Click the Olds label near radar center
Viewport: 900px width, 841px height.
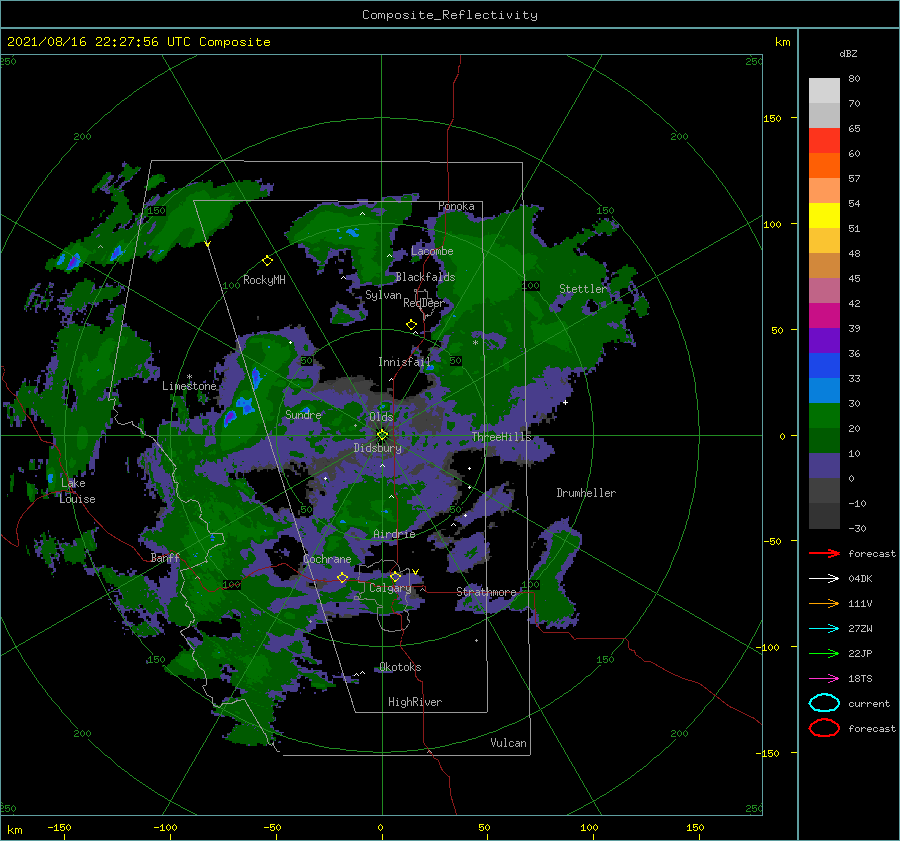[x=381, y=417]
